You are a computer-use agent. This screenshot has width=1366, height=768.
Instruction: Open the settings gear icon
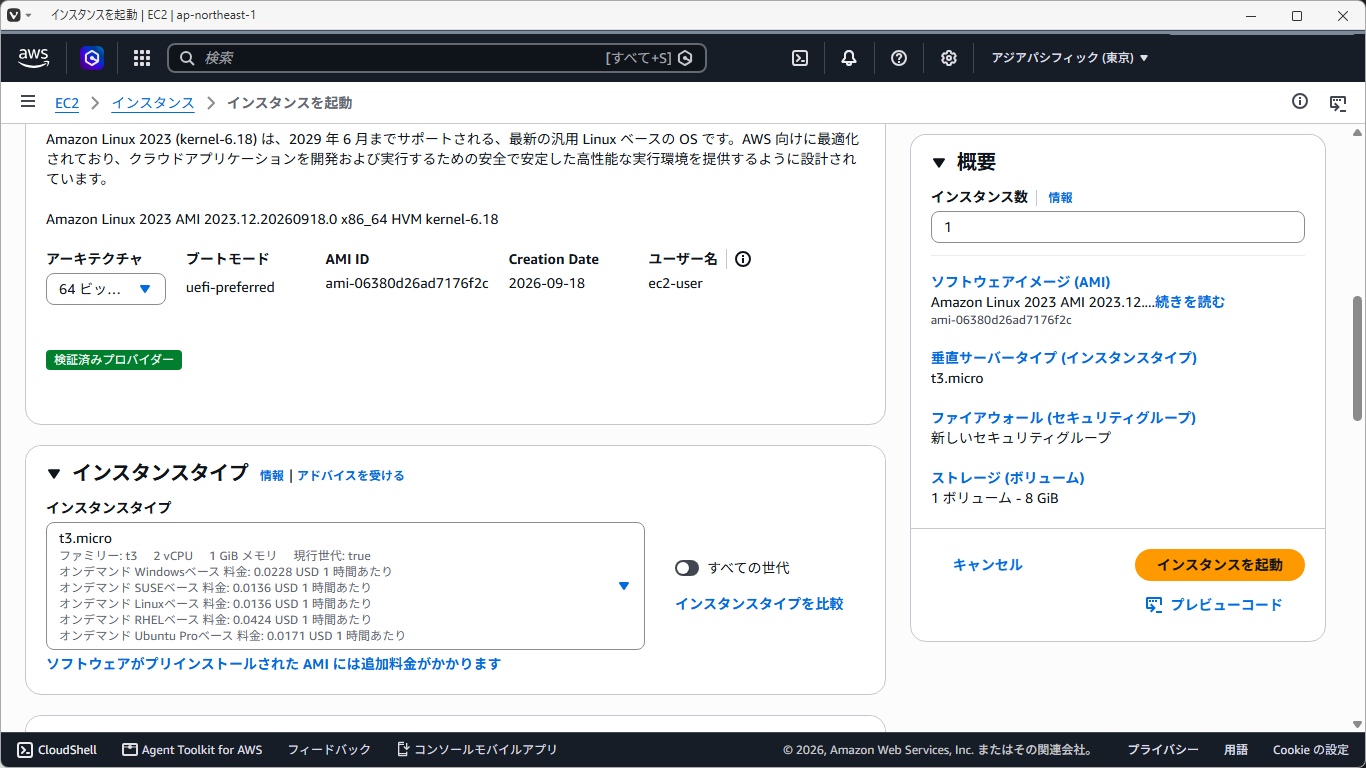[949, 58]
